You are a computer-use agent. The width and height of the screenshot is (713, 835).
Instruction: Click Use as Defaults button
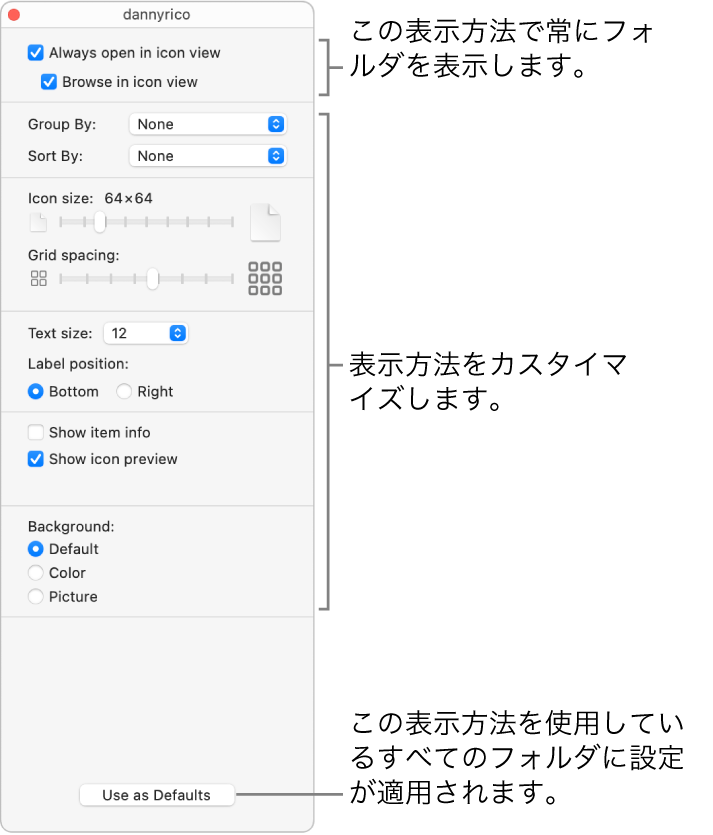click(x=157, y=795)
